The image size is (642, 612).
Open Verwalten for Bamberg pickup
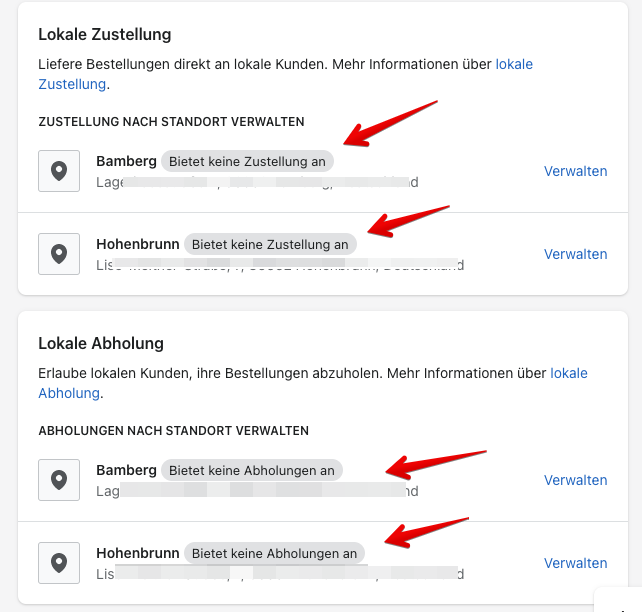point(575,480)
